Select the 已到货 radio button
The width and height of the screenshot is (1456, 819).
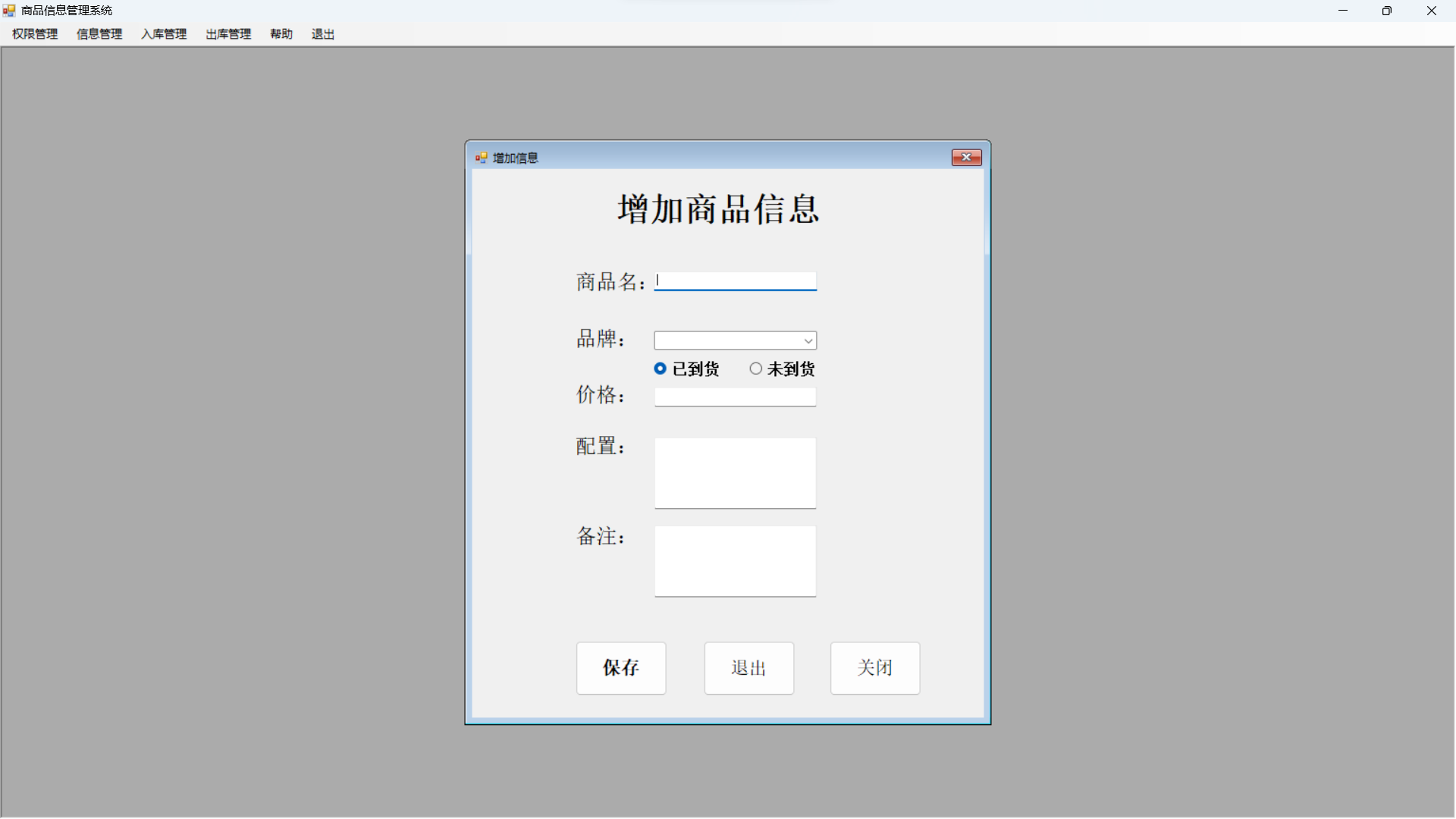coord(686,369)
